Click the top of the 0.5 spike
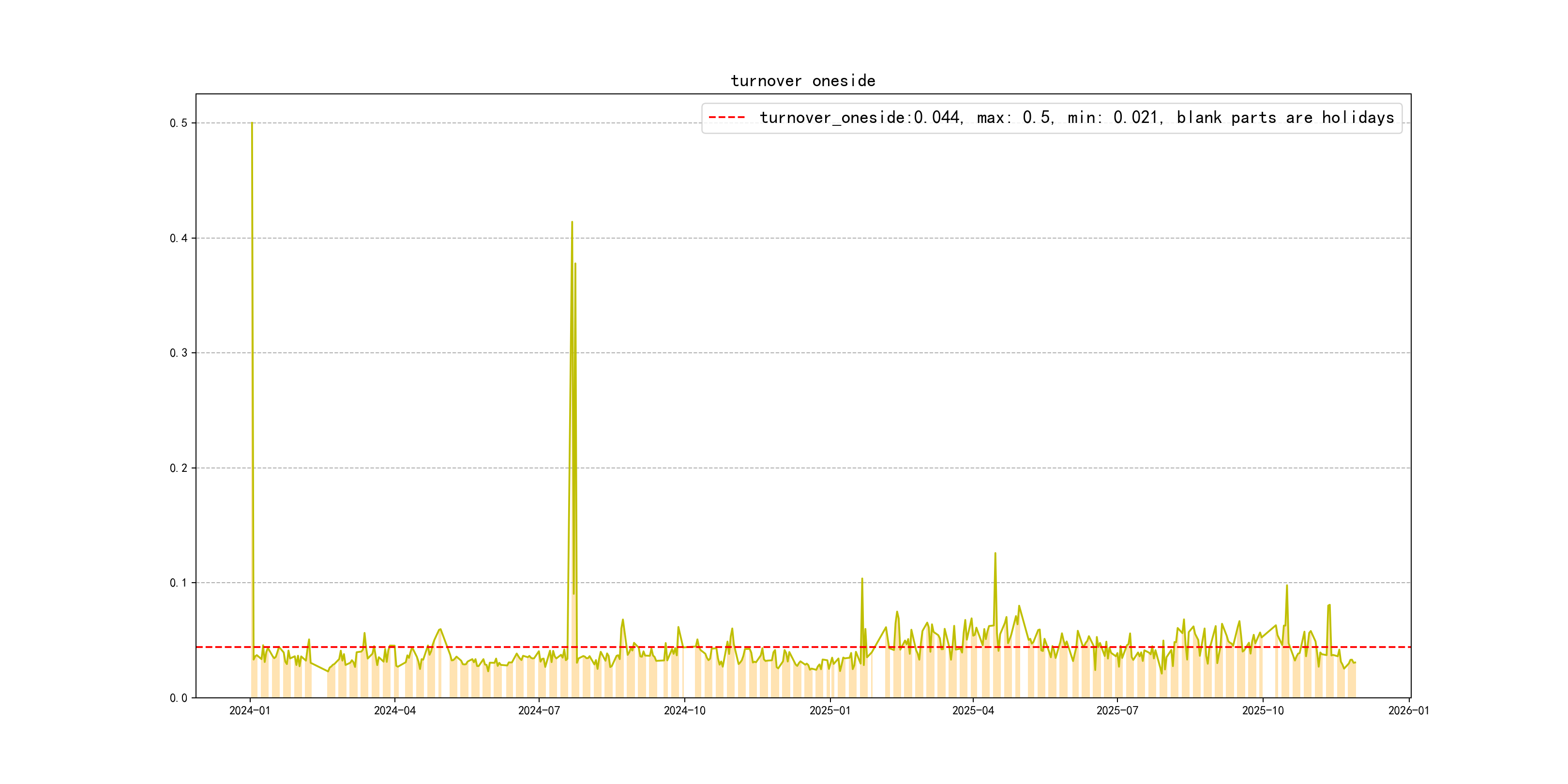1568x784 pixels. [x=252, y=123]
